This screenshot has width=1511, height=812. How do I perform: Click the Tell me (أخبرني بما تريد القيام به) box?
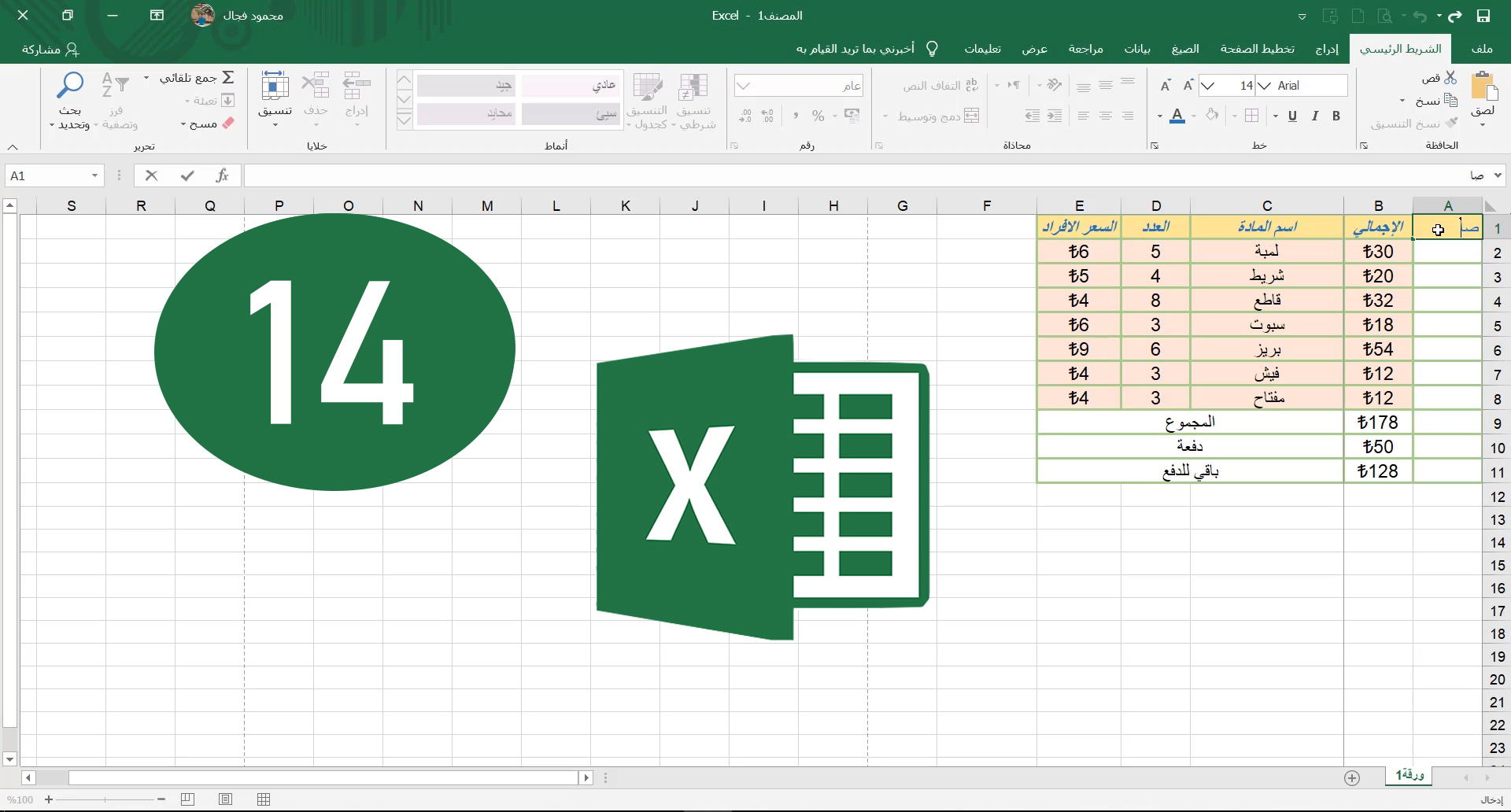point(866,49)
